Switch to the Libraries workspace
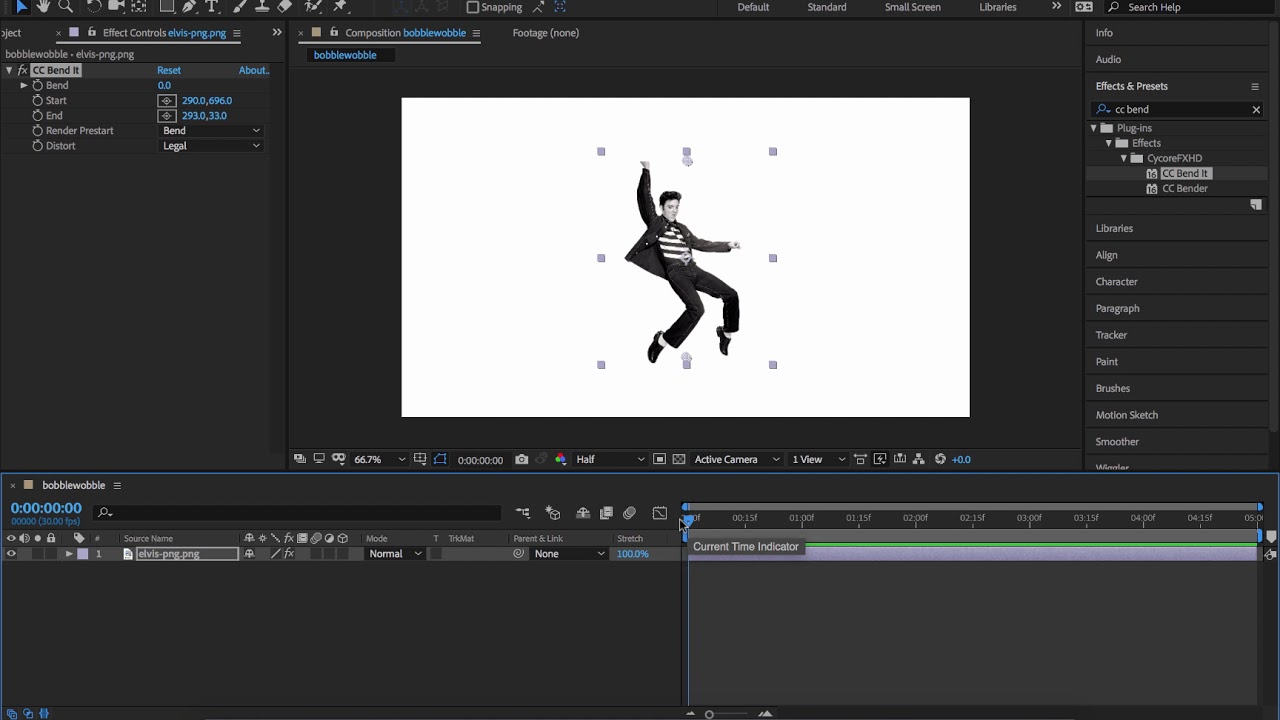This screenshot has width=1280, height=720. (998, 7)
